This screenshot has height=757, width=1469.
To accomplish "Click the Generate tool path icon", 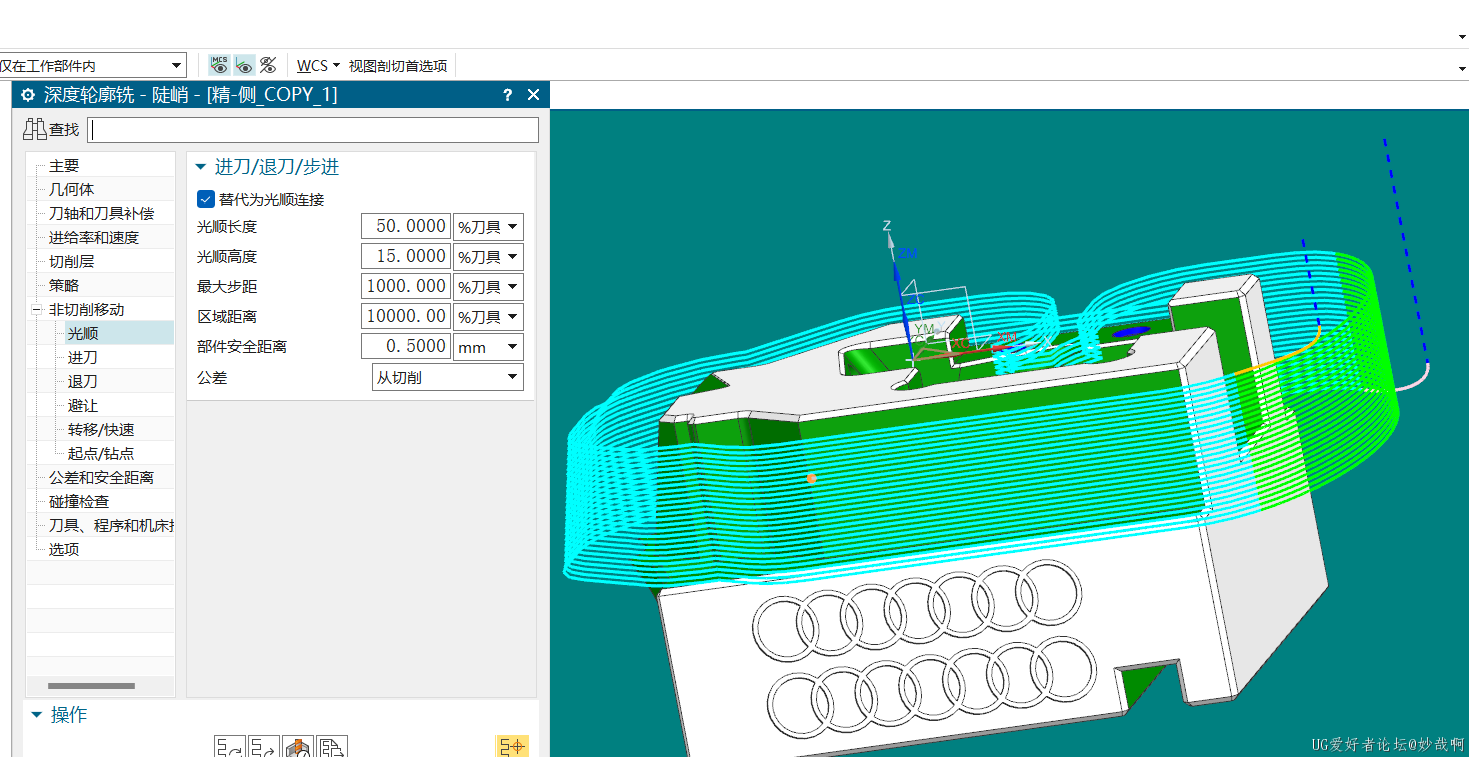I will click(230, 747).
